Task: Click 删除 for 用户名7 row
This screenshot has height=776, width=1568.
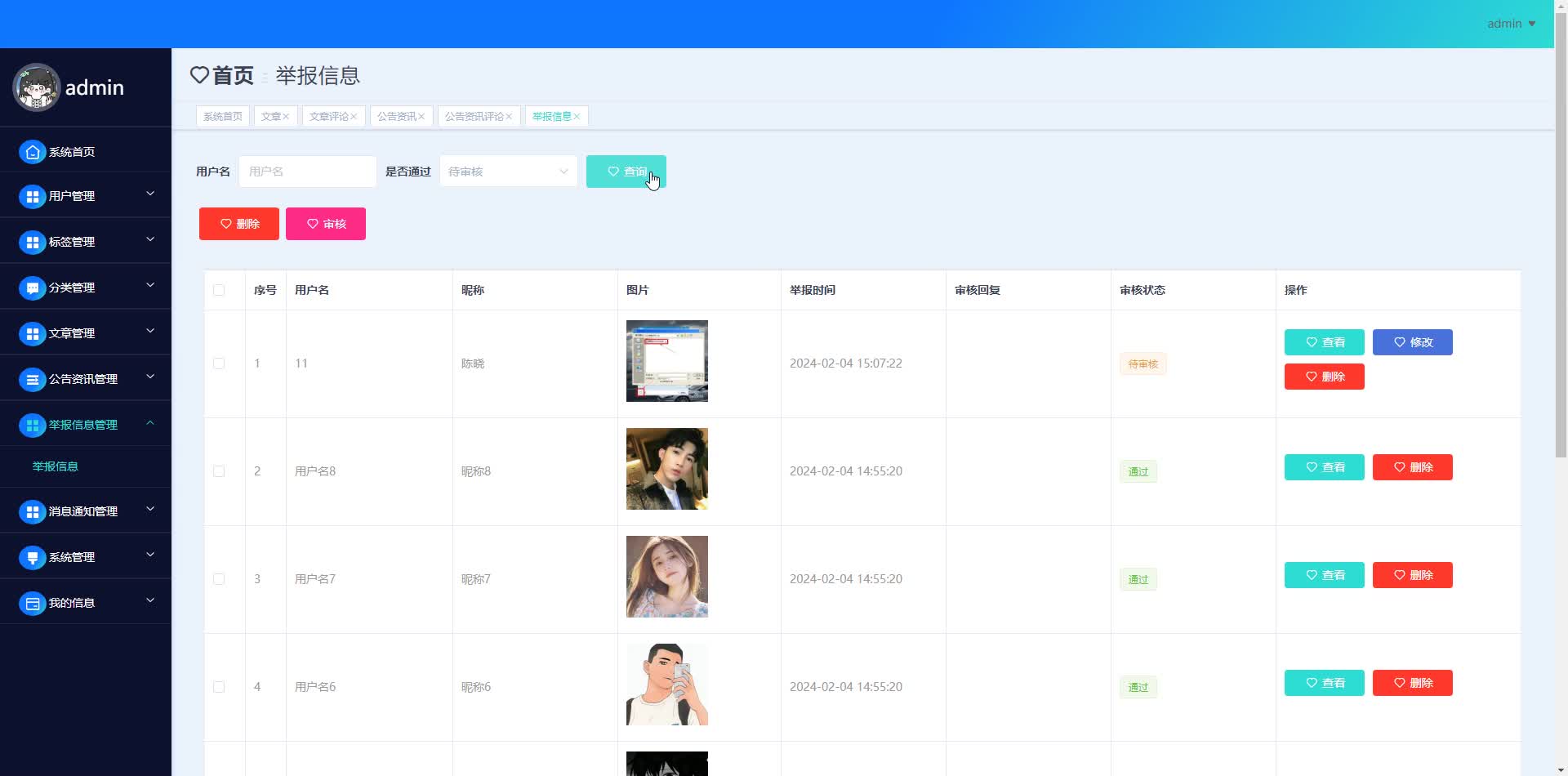Action: [1413, 575]
